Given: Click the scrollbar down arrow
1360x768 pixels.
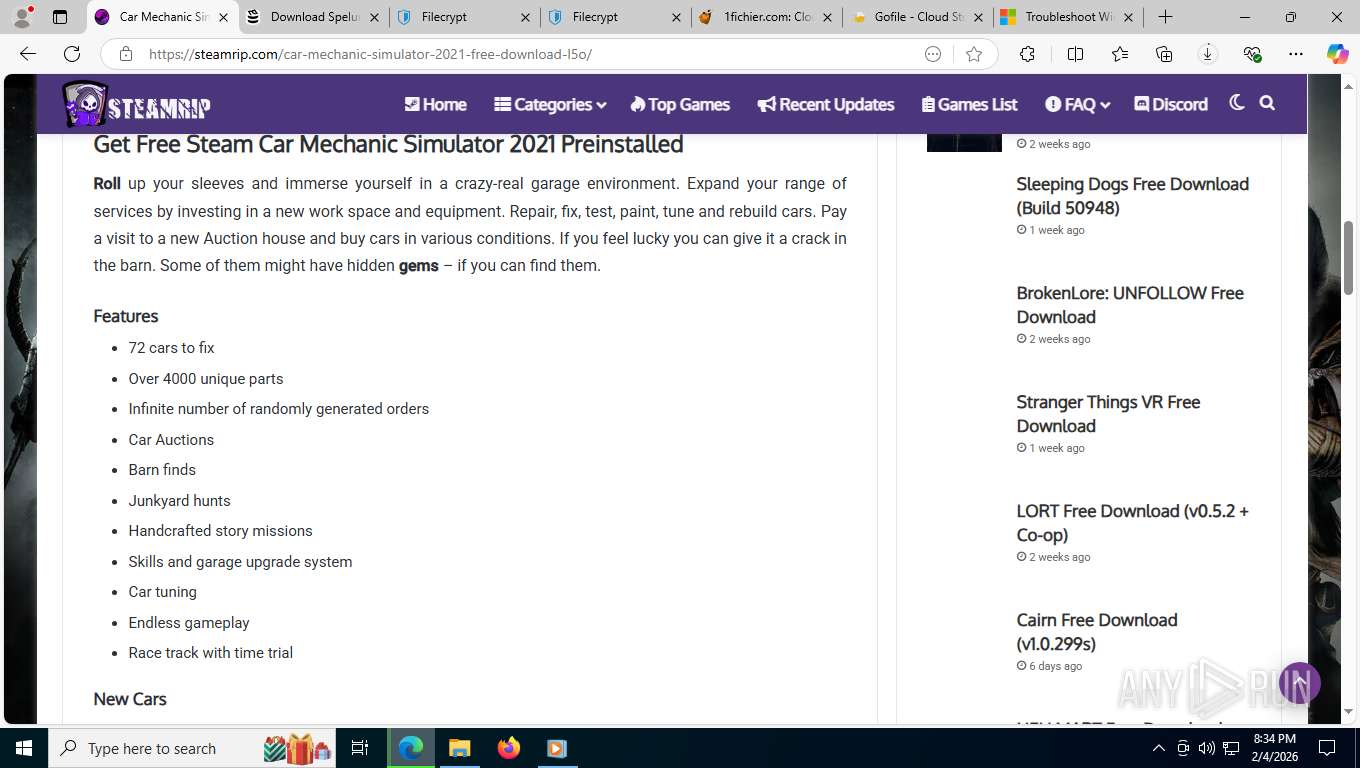Looking at the screenshot, I should click(x=1348, y=711).
